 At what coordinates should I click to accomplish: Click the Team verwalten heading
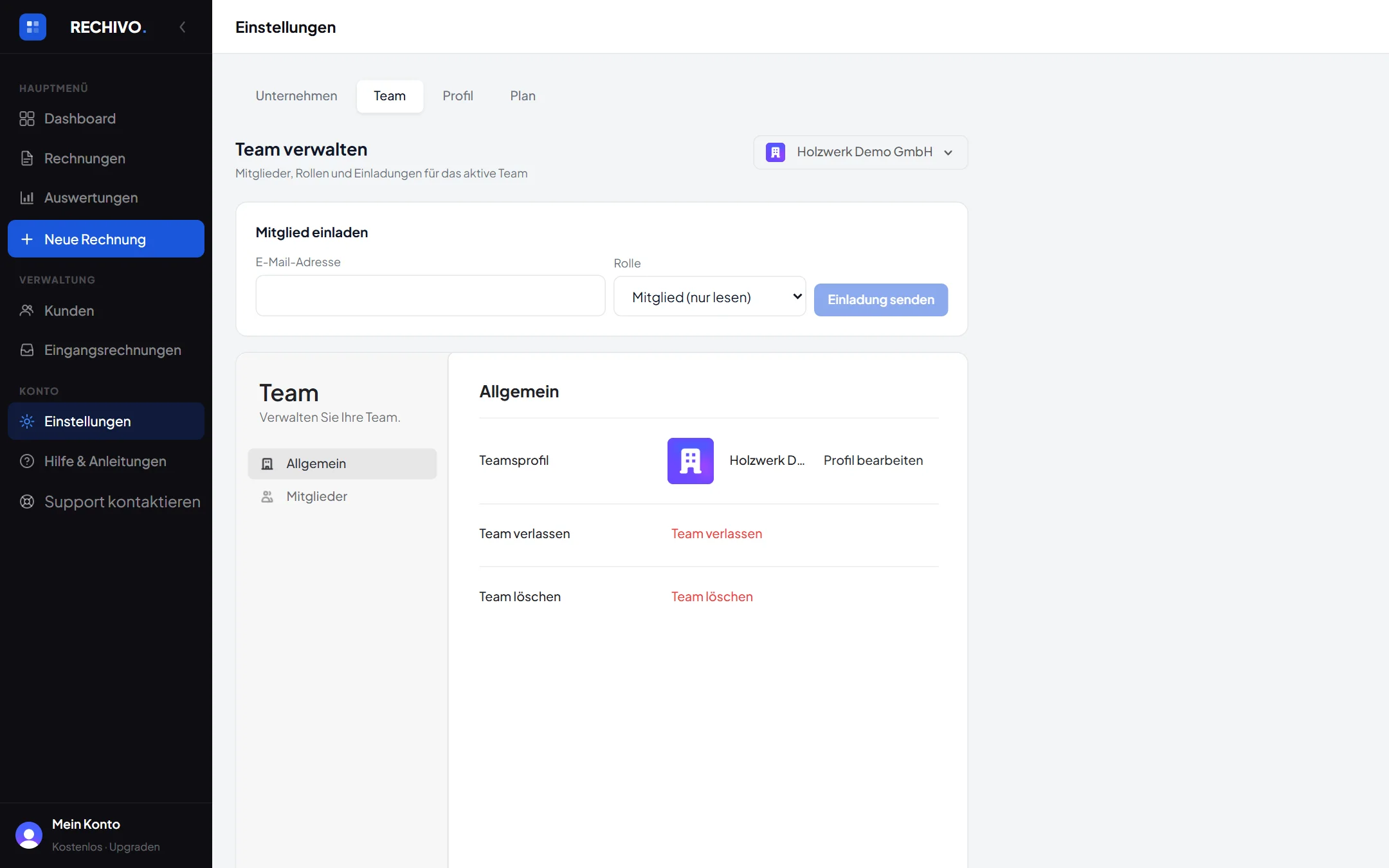(302, 149)
